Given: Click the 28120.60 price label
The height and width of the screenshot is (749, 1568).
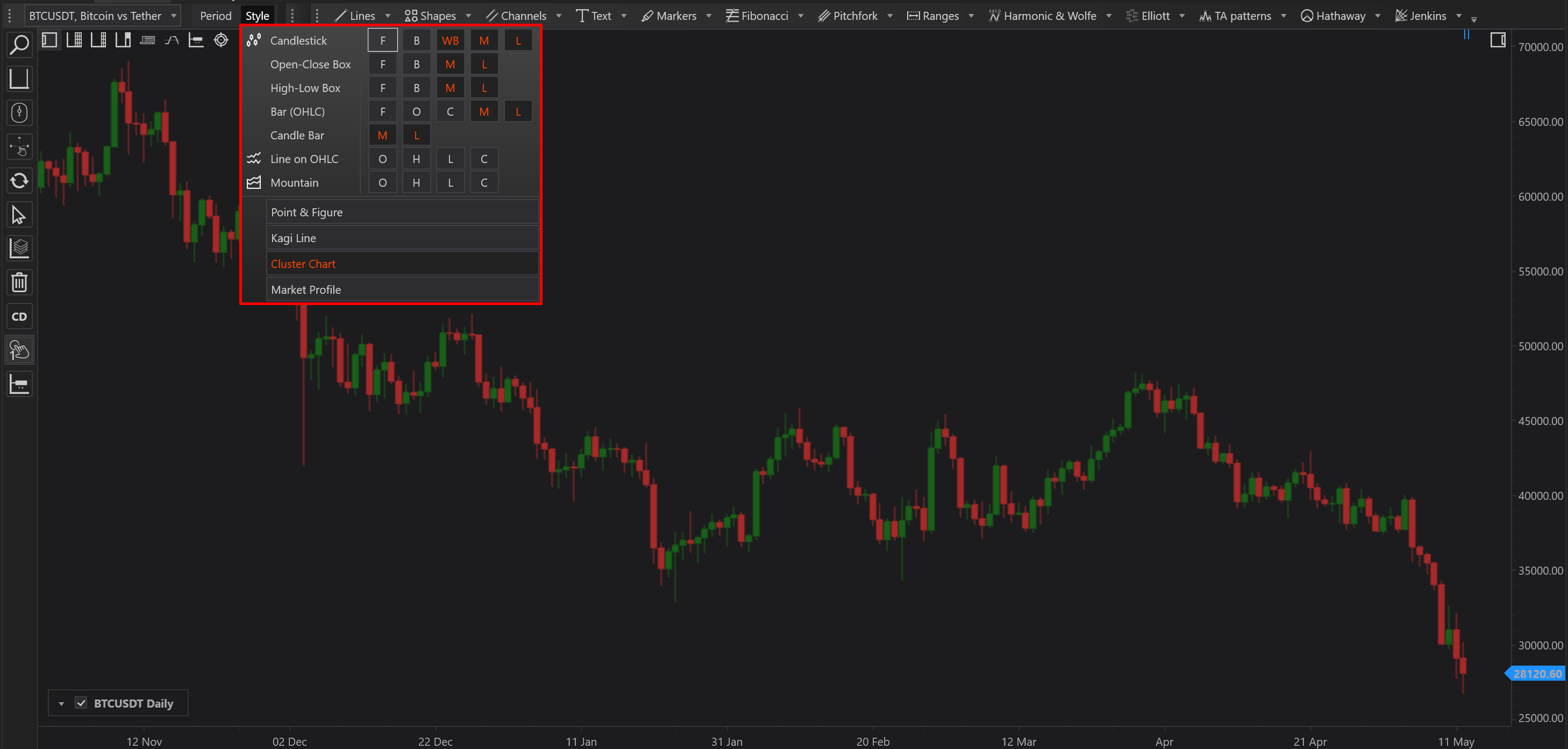Looking at the screenshot, I should click(1536, 674).
